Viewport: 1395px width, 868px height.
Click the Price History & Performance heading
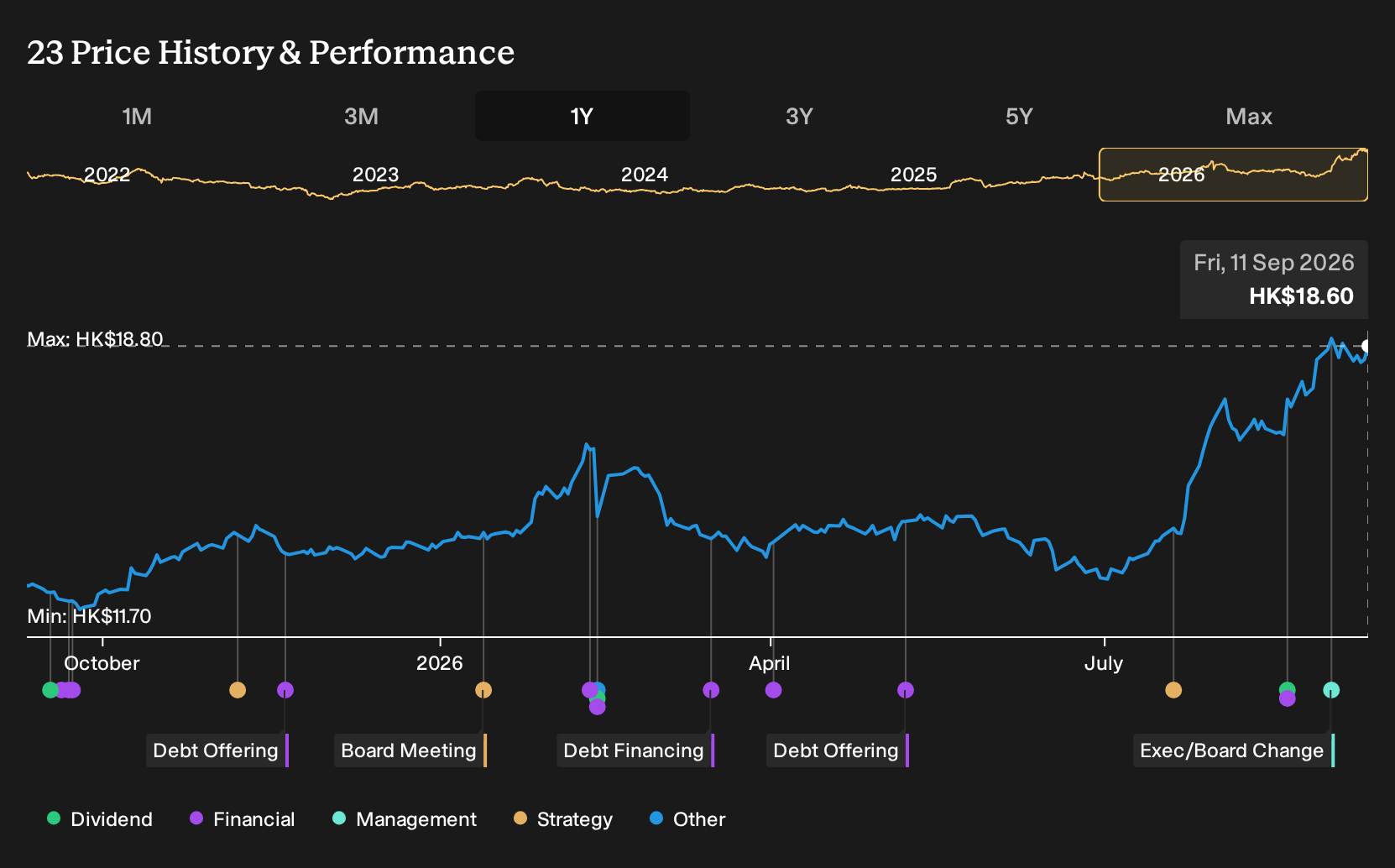point(271,52)
